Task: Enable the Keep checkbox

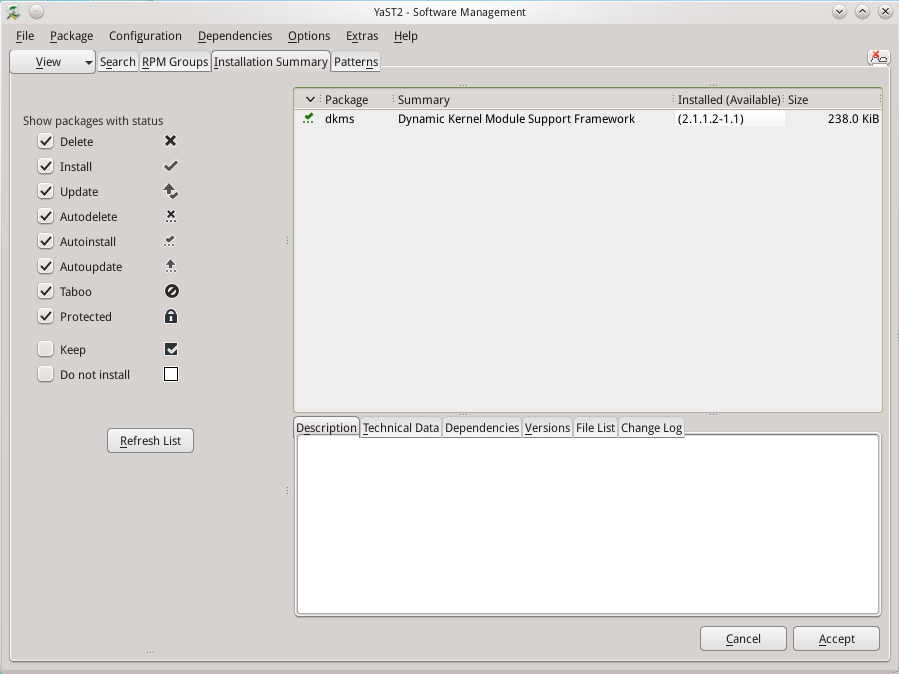Action: click(x=45, y=349)
